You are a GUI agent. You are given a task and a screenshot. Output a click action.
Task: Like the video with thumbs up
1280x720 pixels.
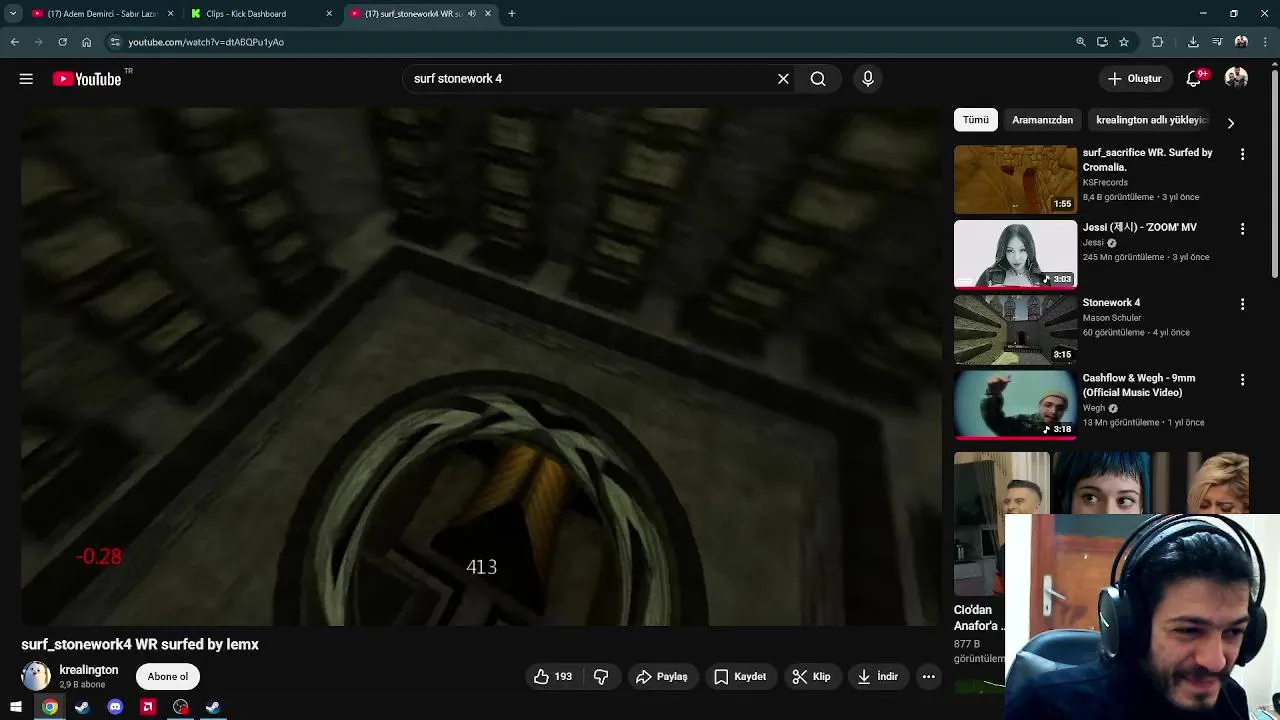point(553,677)
